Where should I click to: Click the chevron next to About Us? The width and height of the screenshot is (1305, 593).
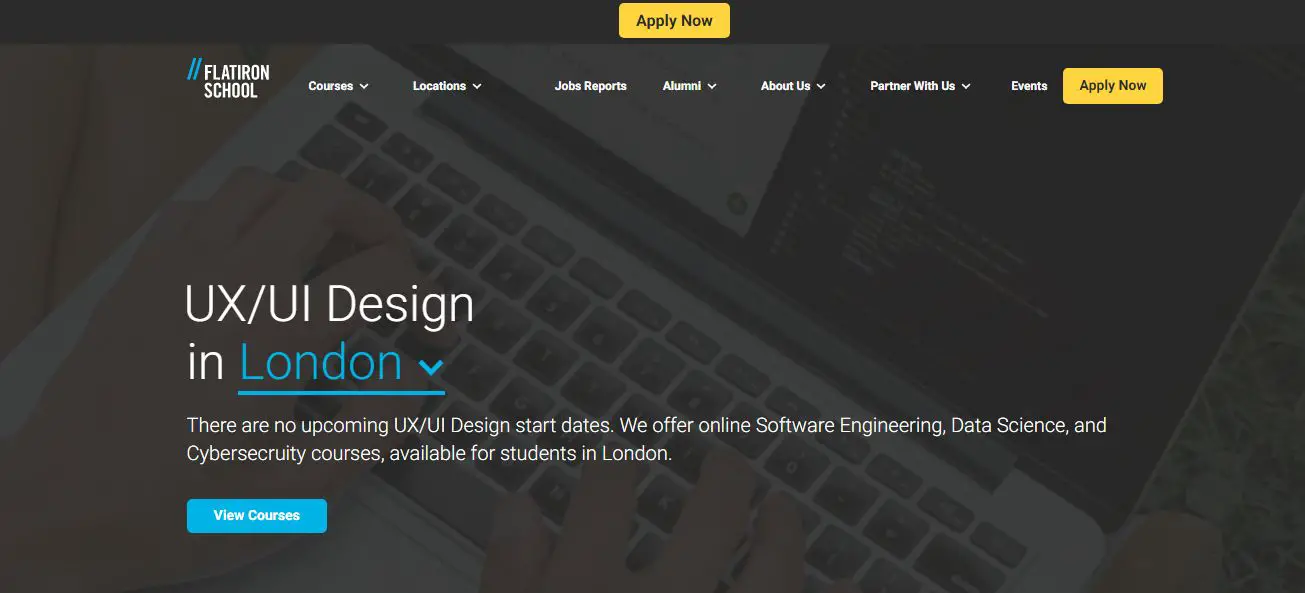coord(821,86)
